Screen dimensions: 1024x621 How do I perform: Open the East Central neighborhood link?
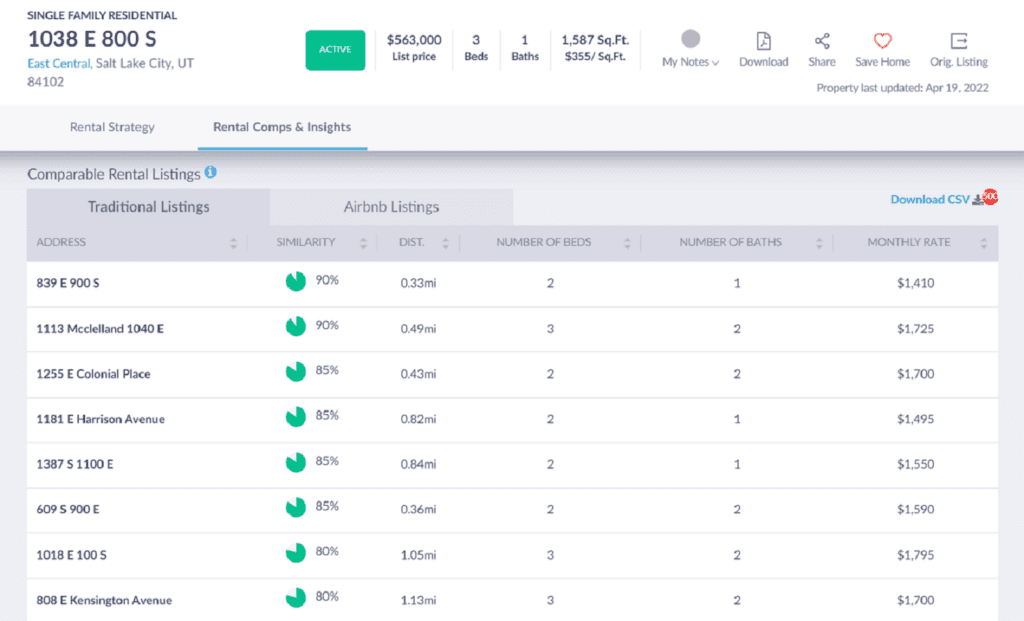(59, 63)
